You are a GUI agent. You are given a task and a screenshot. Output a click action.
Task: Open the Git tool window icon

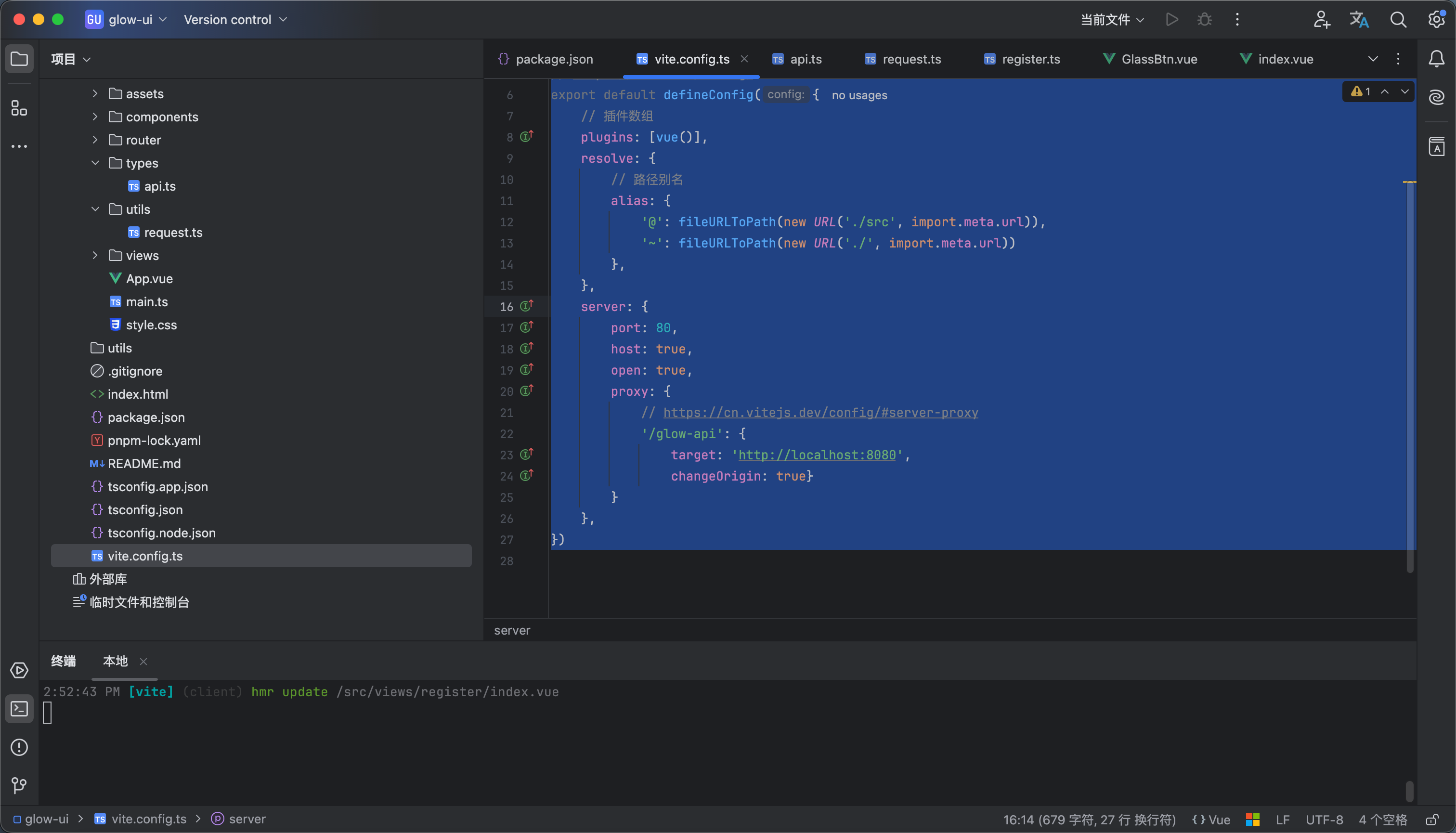(x=19, y=785)
